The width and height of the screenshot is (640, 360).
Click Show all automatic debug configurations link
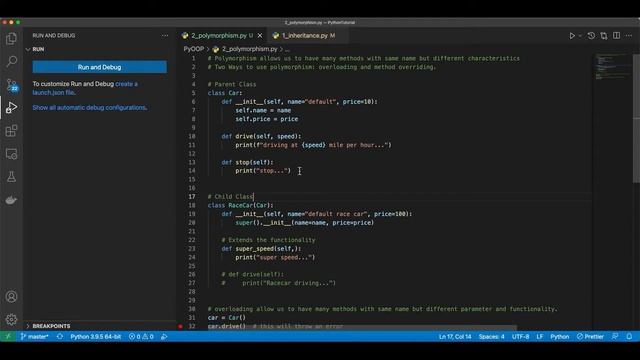90,108
